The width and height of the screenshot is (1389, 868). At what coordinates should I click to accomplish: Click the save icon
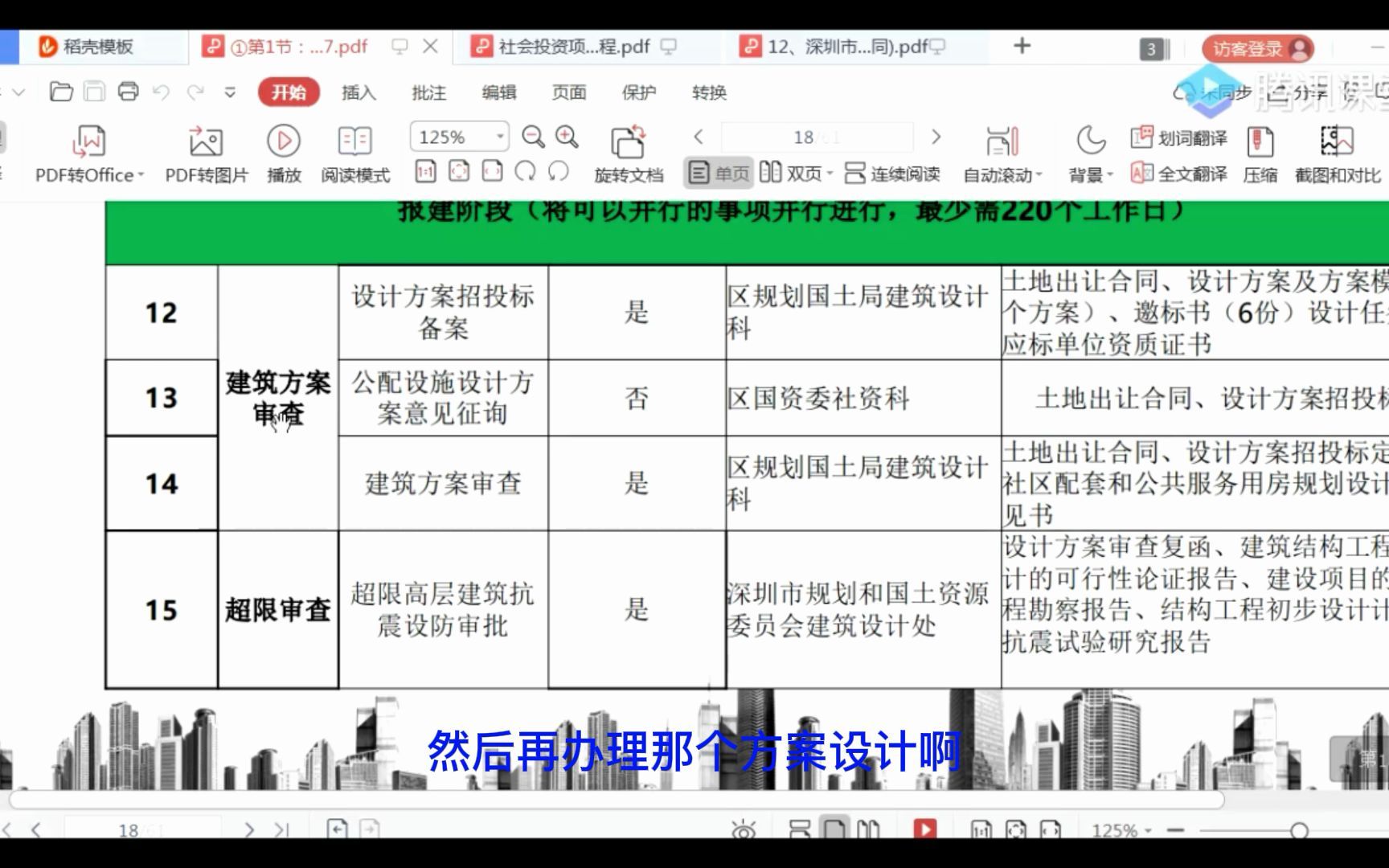tap(95, 92)
